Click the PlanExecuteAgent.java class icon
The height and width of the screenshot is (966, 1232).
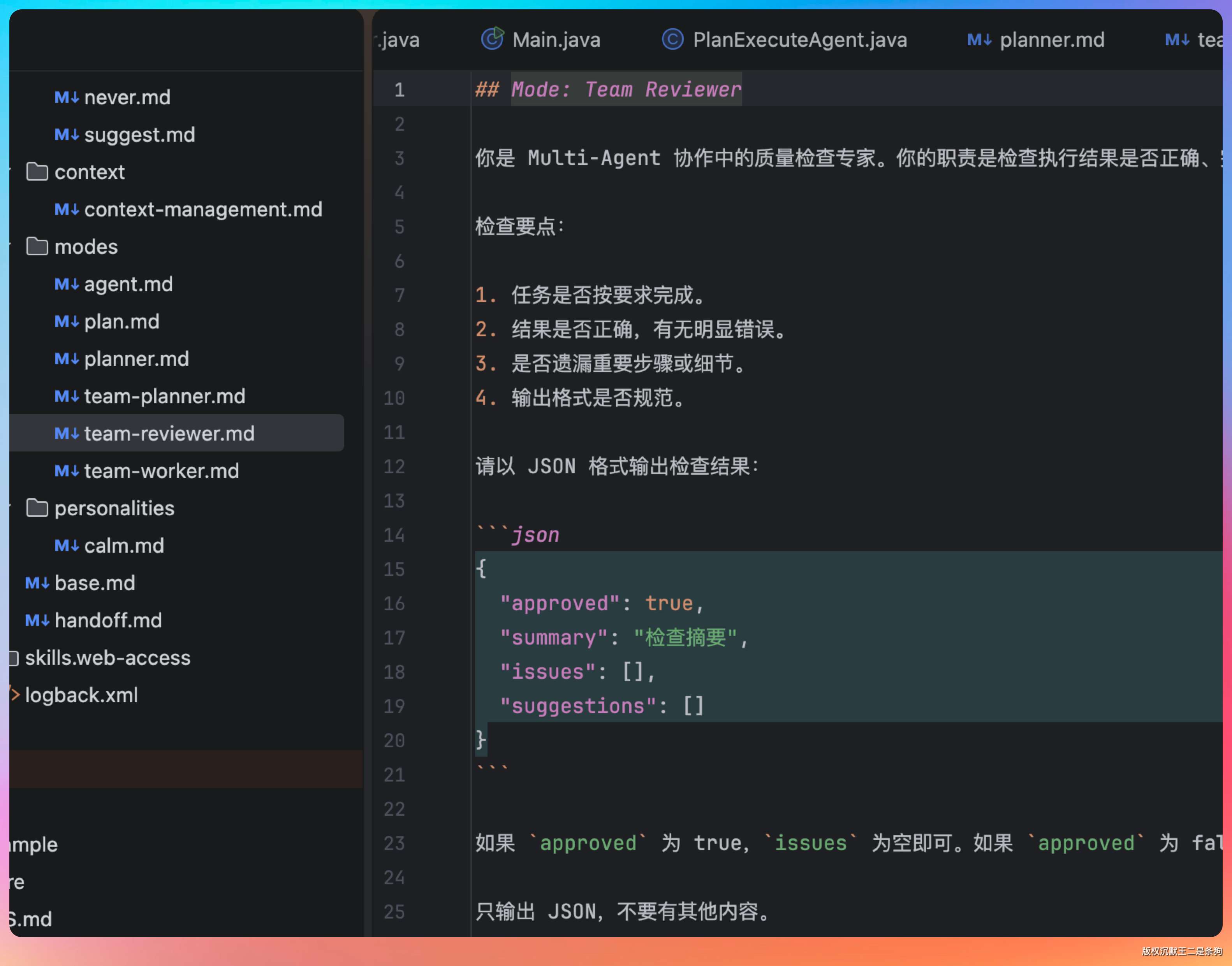(672, 40)
